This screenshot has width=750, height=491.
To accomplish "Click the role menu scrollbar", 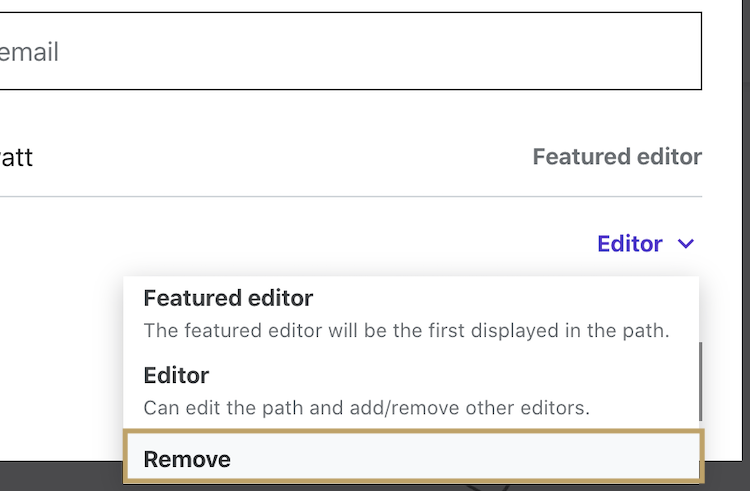I will tap(701, 380).
